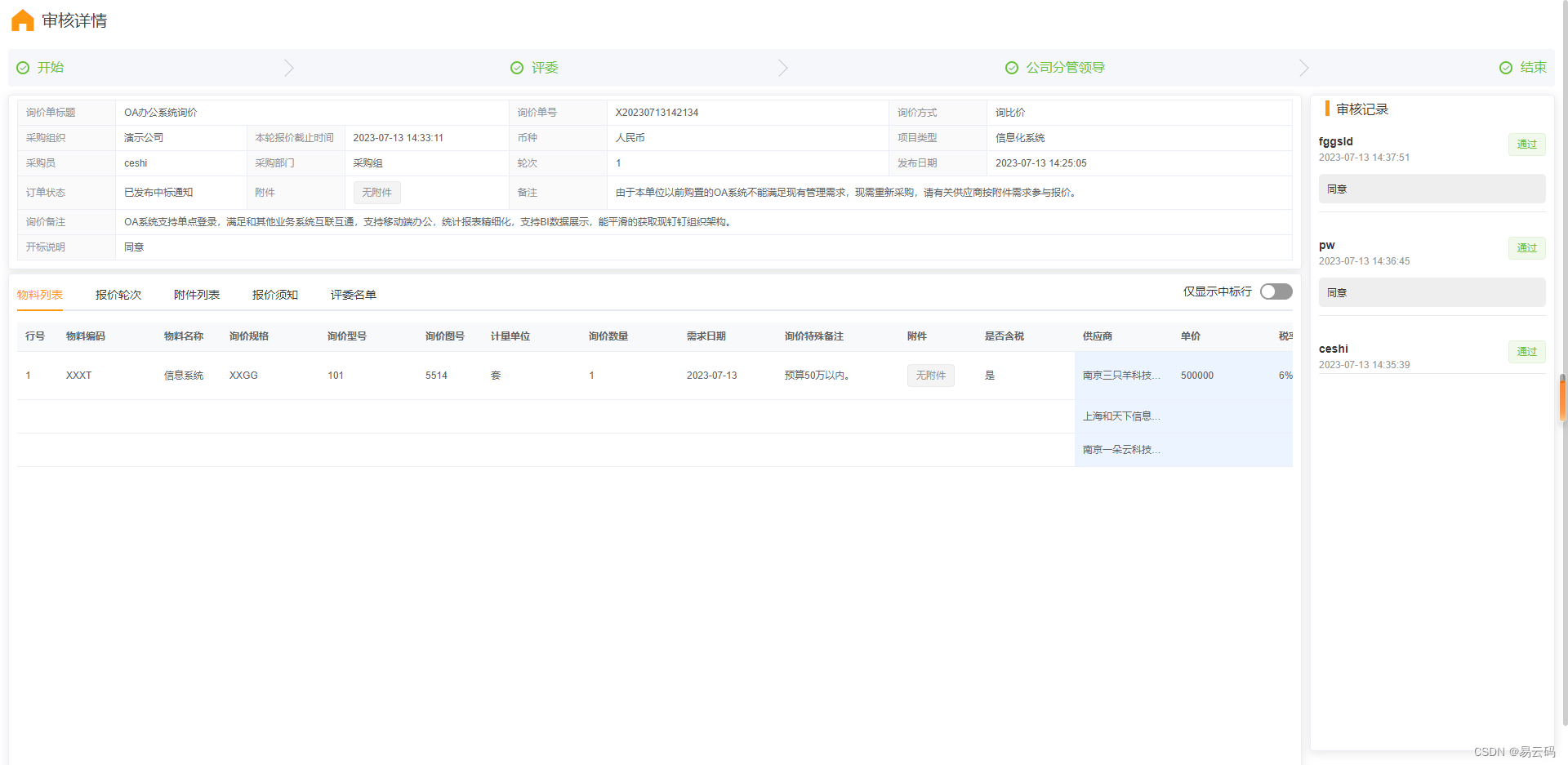Click chevron arrow between 开始 and 评委

pyautogui.click(x=289, y=68)
